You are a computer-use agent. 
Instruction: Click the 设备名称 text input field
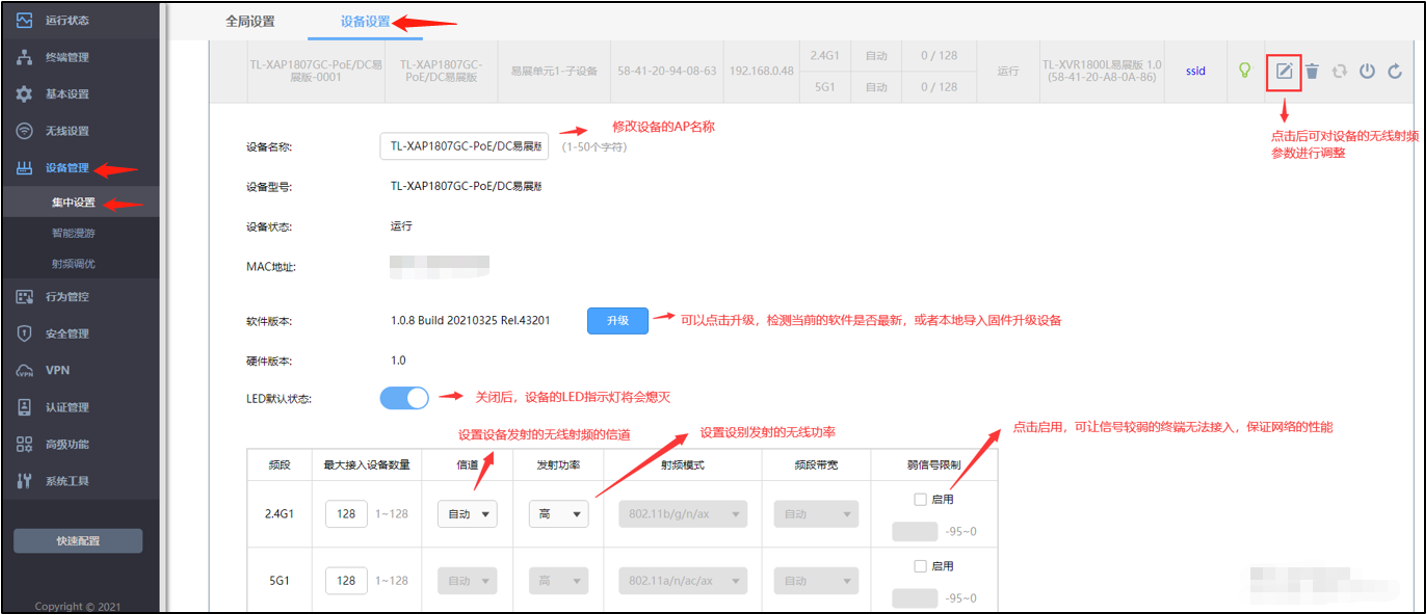464,147
